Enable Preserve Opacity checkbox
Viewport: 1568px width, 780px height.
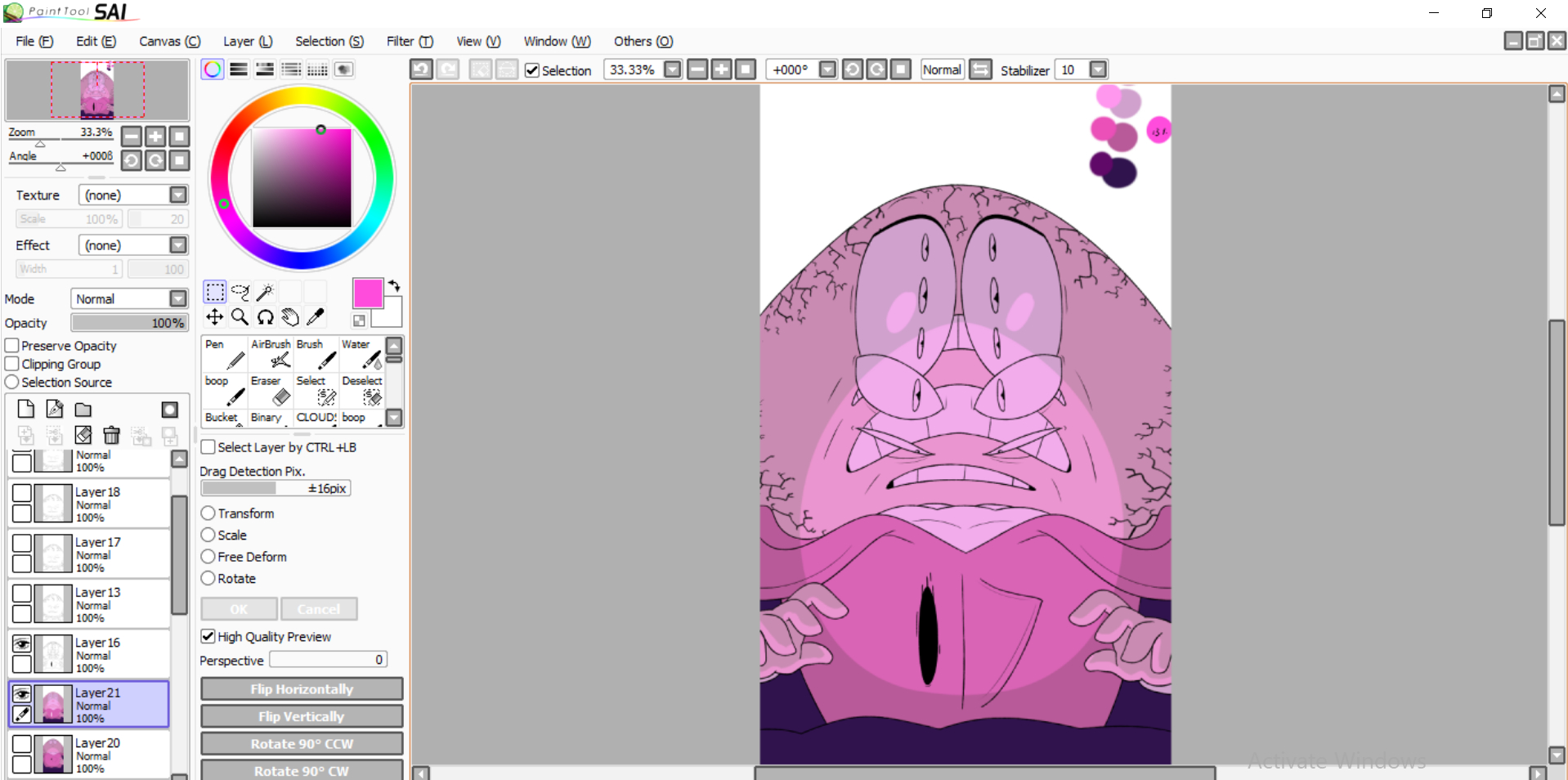[12, 346]
